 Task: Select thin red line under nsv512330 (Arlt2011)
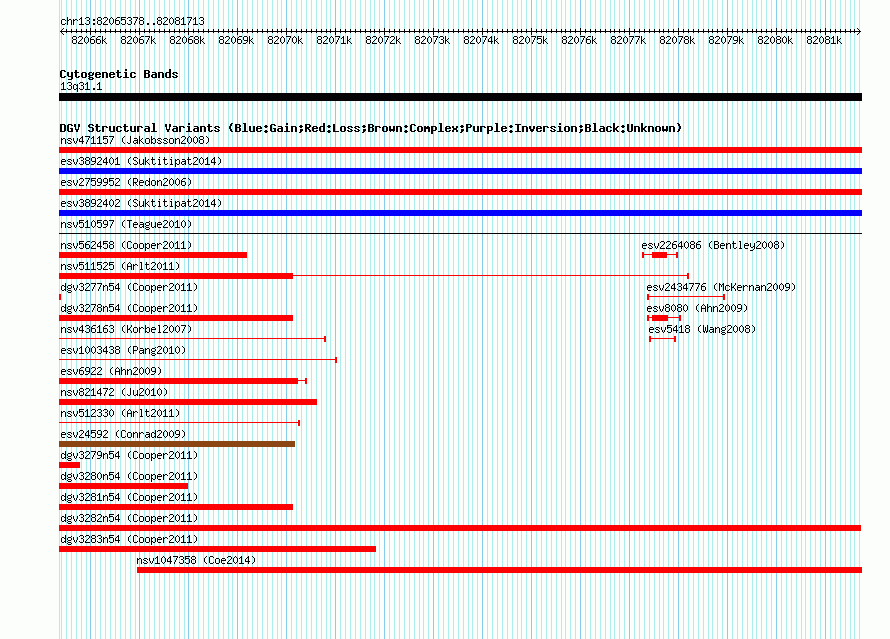pyautogui.click(x=179, y=423)
